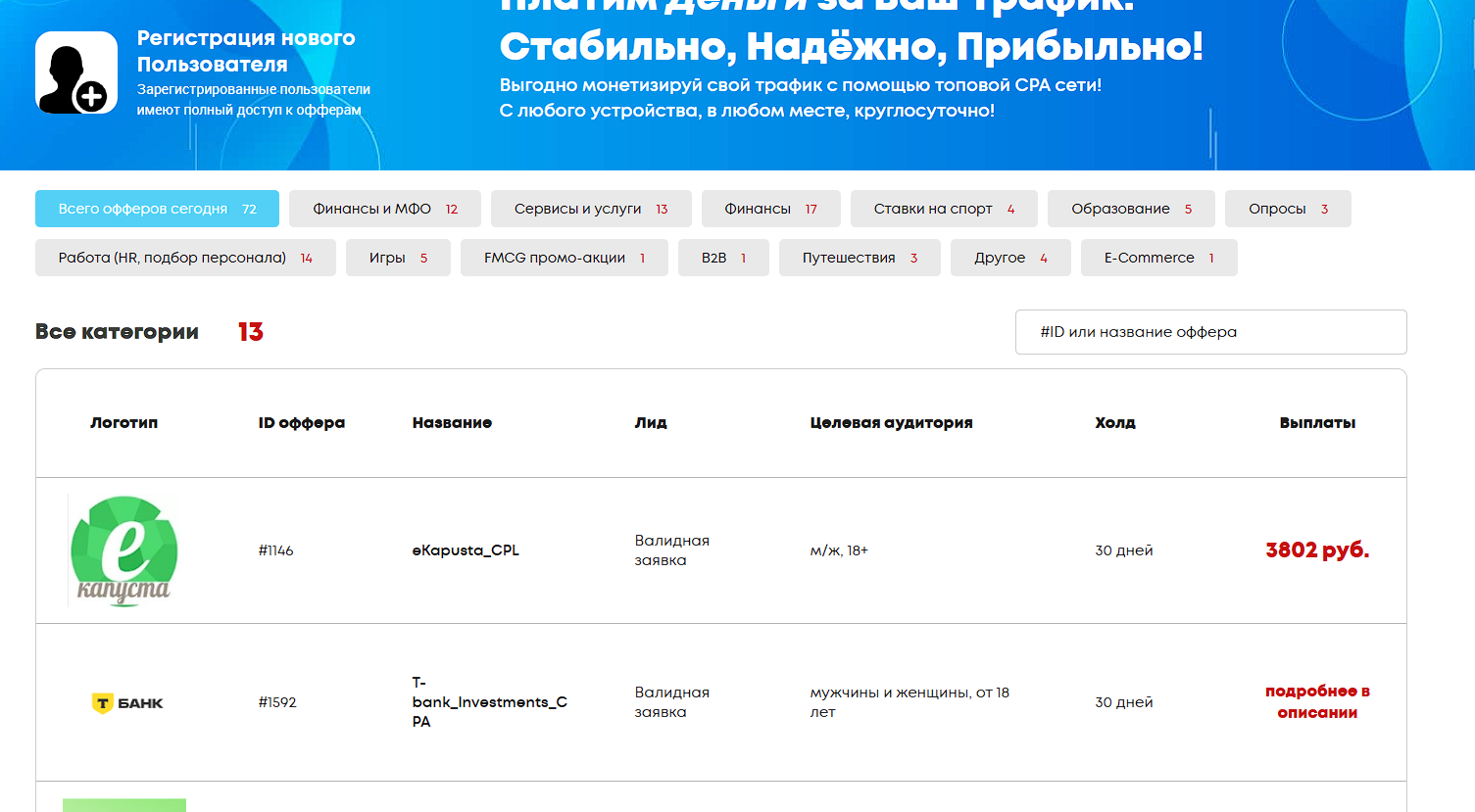1475x812 pixels.
Task: Click 'Работа (HR, подбор персонала)' filter
Action: (x=185, y=257)
